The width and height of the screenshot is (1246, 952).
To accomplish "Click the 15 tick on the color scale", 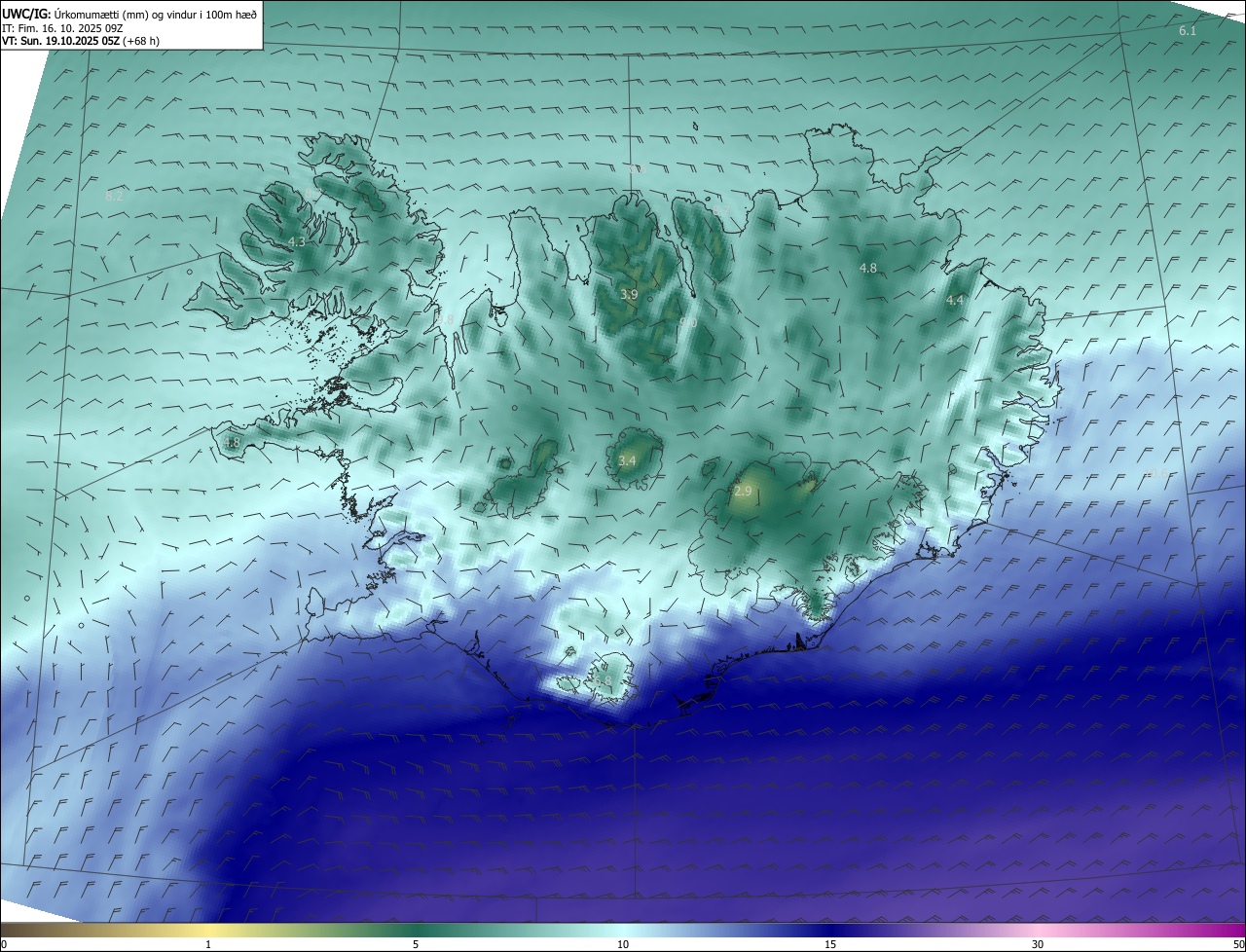I will click(x=830, y=944).
